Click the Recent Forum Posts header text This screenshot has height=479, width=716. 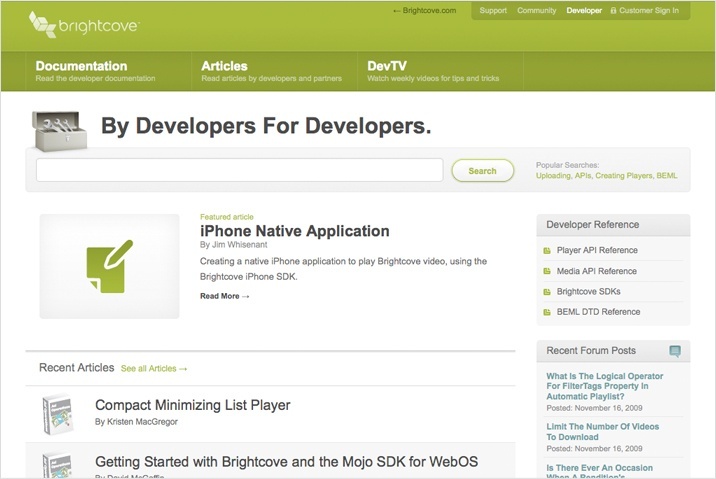(x=591, y=351)
